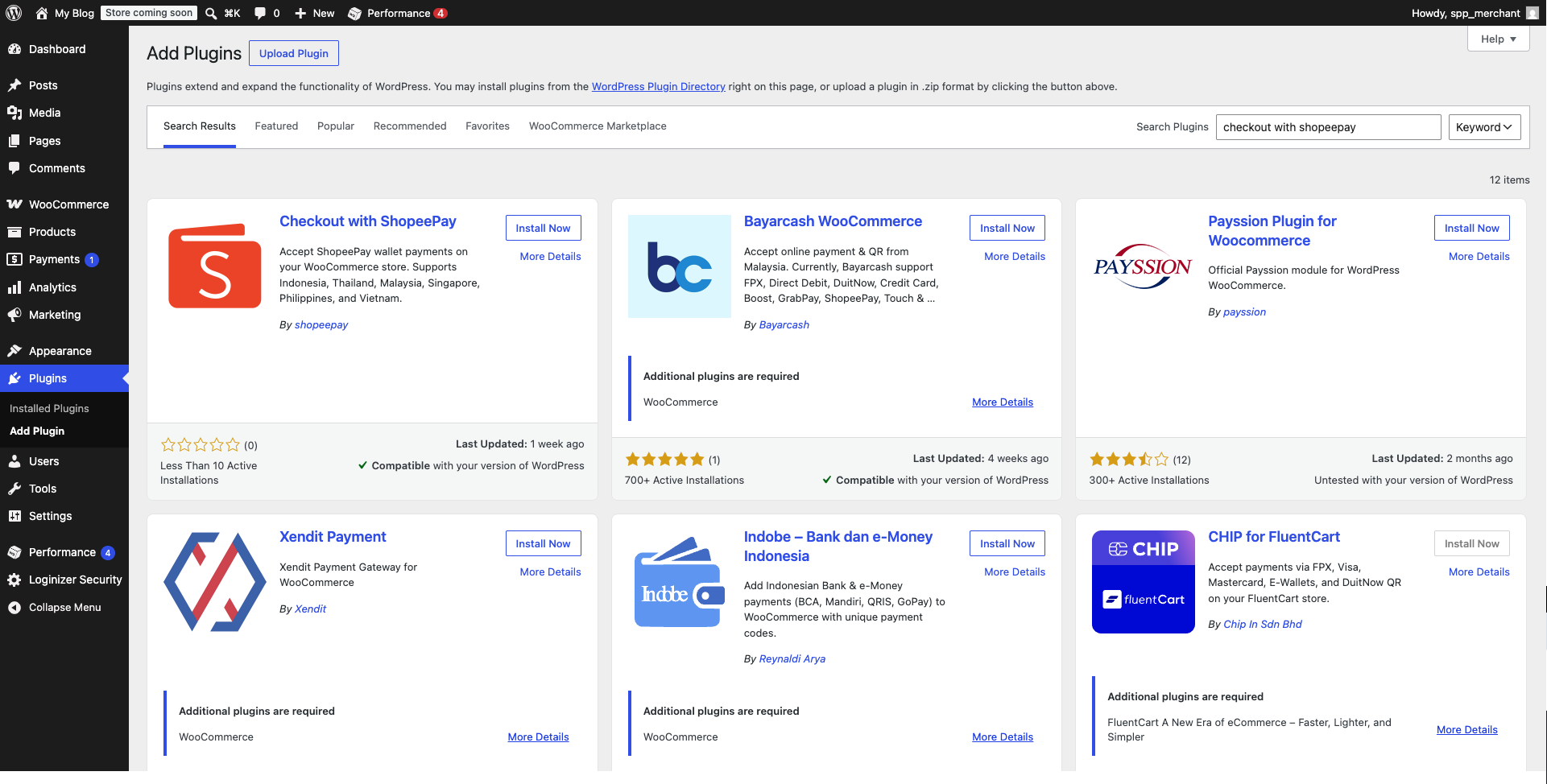Image resolution: width=1547 pixels, height=784 pixels.
Task: Click the Loginizer Security gear icon
Action: [x=14, y=580]
